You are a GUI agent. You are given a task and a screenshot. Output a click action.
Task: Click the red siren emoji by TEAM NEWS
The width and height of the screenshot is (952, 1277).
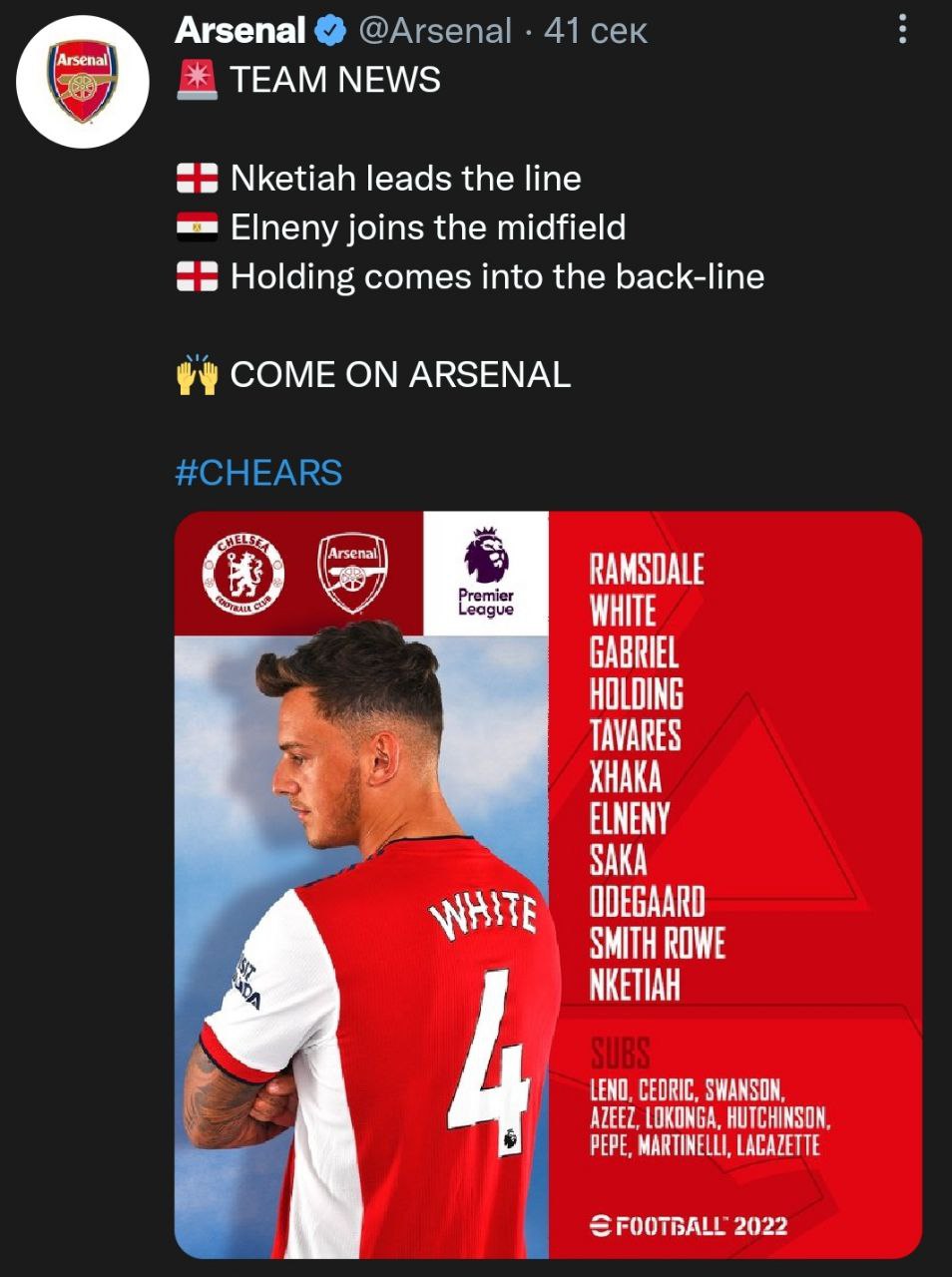[197, 80]
